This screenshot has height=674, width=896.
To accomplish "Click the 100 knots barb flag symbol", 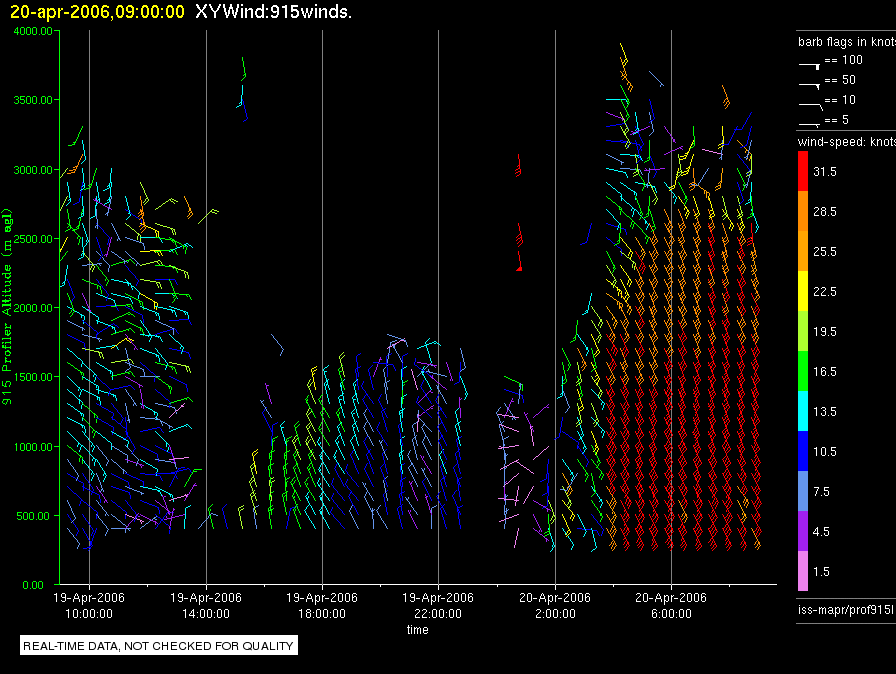I will [x=809, y=64].
